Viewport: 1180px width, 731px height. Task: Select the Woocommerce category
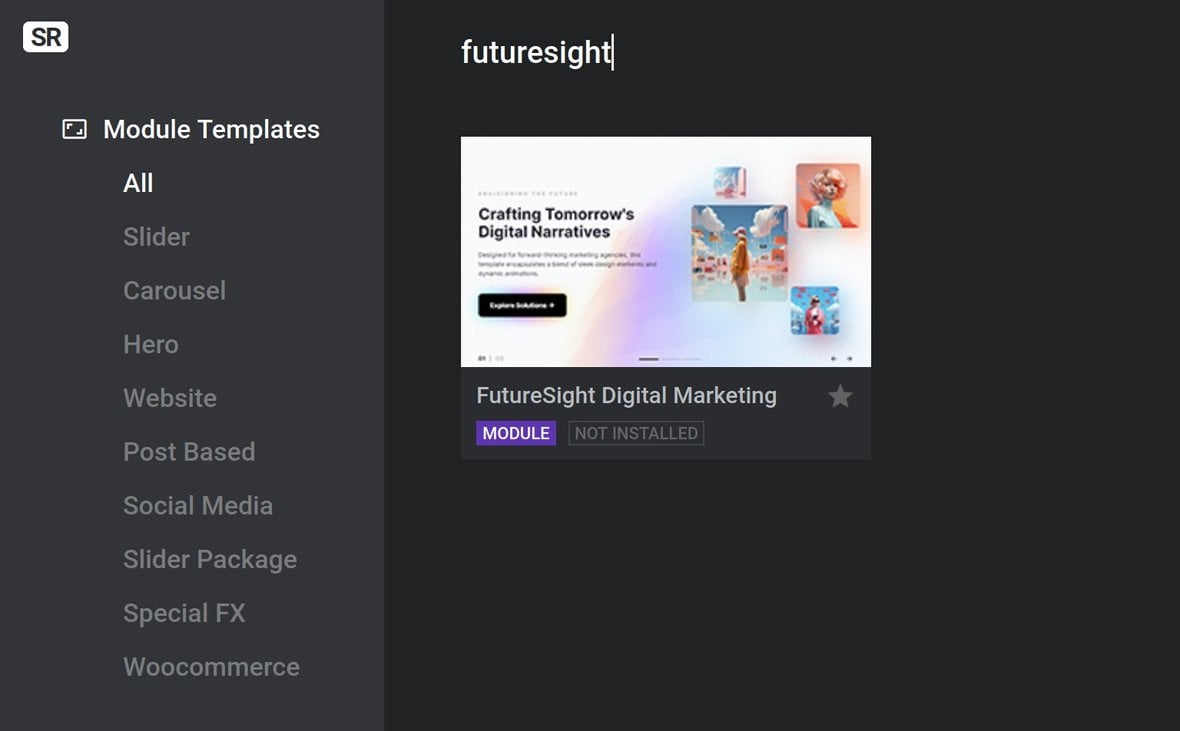pyautogui.click(x=211, y=667)
